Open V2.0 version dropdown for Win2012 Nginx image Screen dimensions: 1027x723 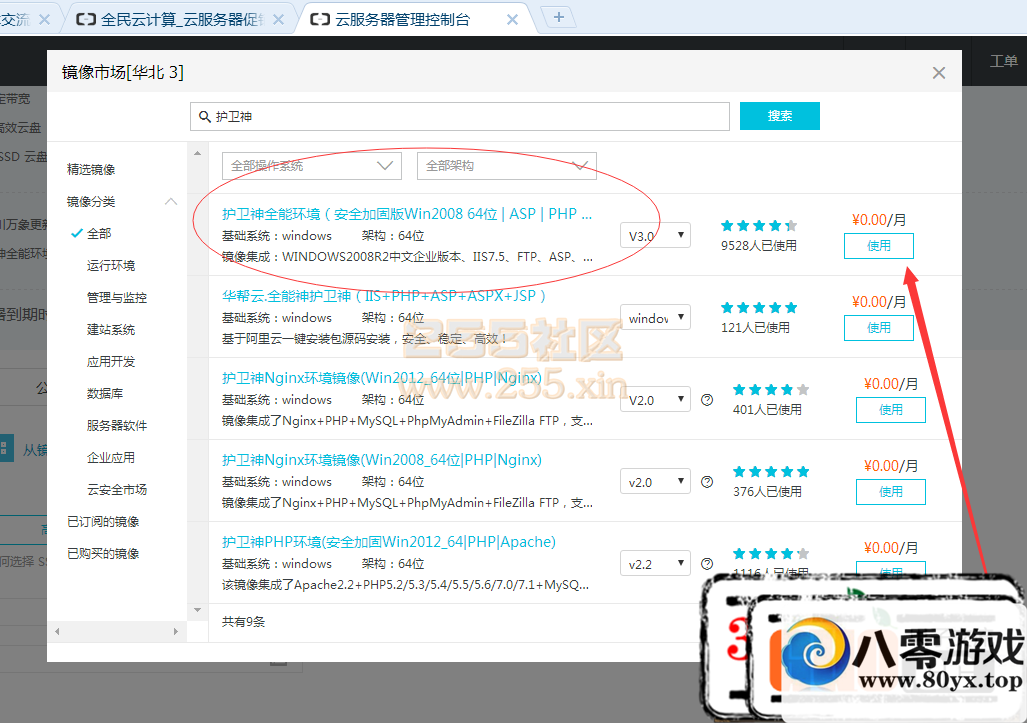[655, 399]
